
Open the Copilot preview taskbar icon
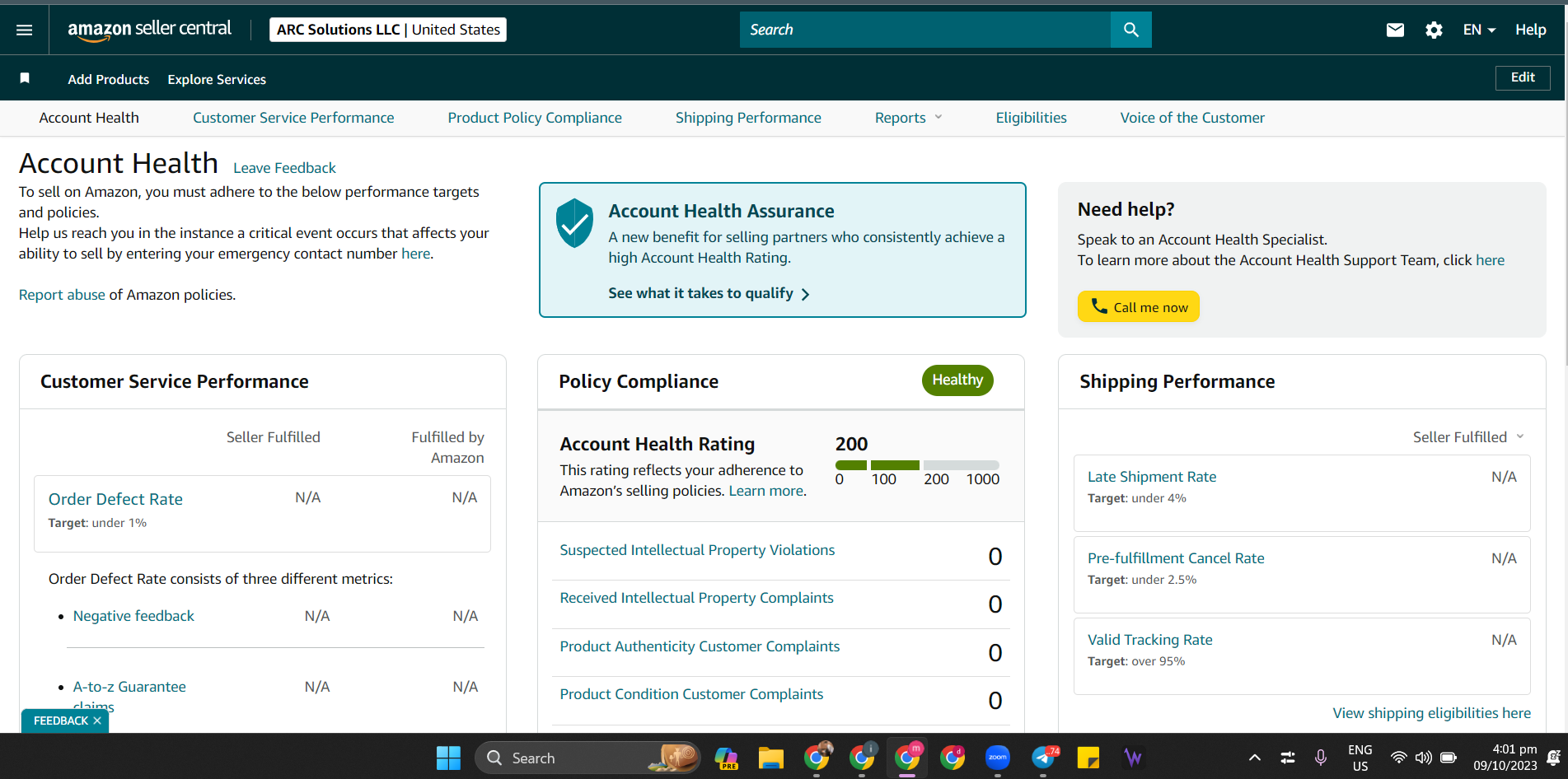click(726, 758)
